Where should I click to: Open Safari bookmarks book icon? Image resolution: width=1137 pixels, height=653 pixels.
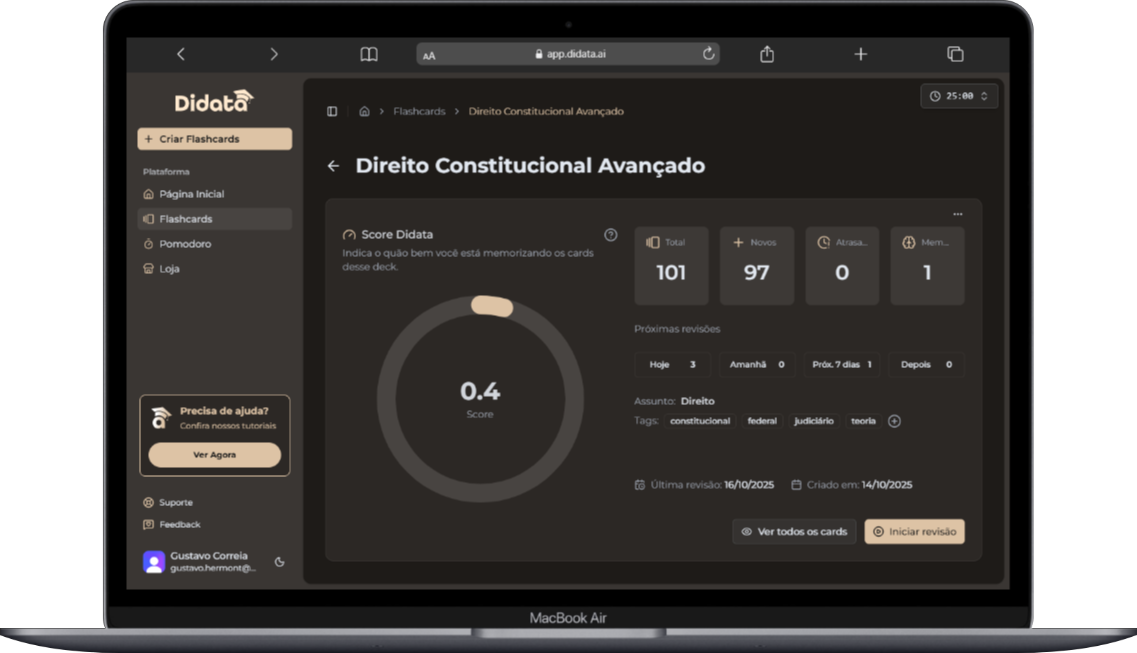point(369,54)
